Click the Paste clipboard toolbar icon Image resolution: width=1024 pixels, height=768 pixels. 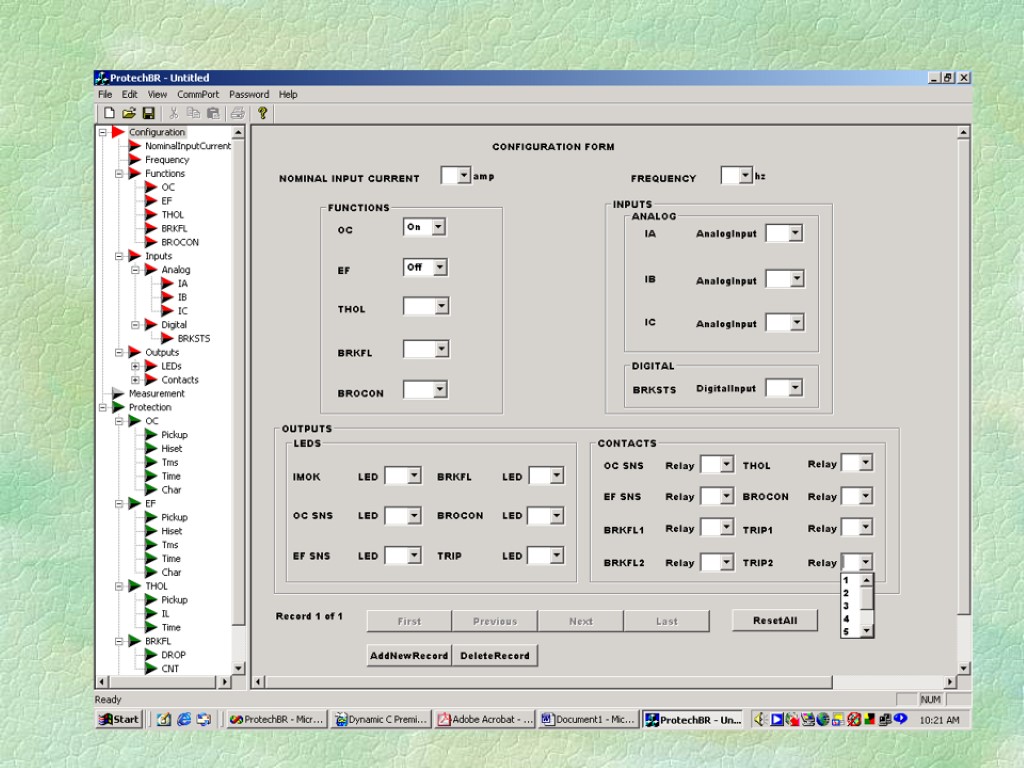coord(212,114)
